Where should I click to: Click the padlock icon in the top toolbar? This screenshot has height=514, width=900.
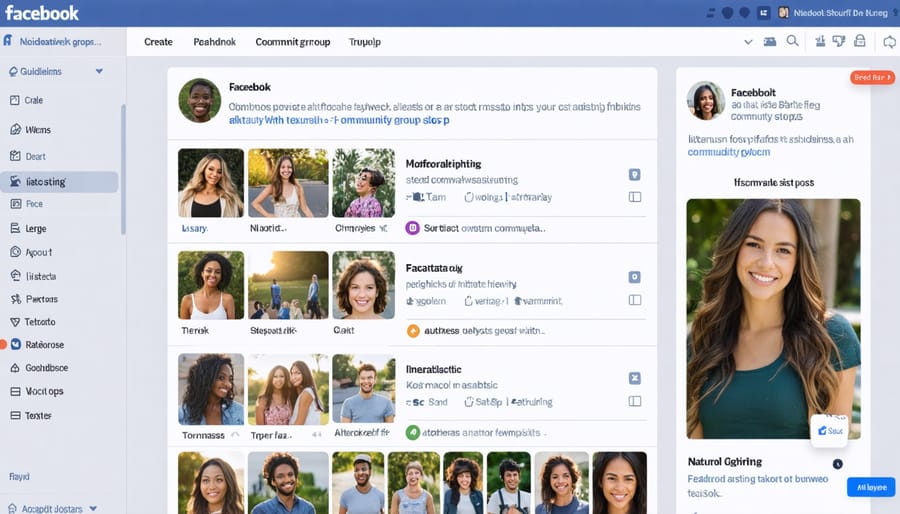[859, 42]
